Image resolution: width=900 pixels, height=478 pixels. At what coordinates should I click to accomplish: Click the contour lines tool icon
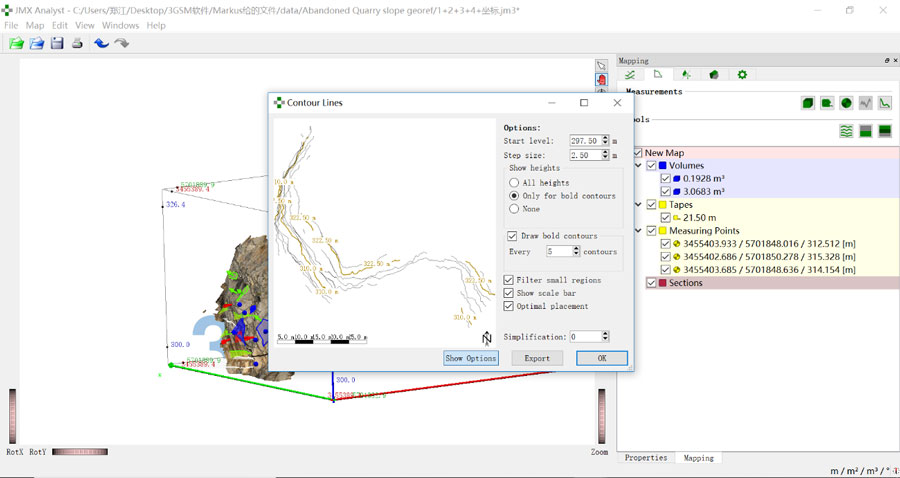pos(847,131)
